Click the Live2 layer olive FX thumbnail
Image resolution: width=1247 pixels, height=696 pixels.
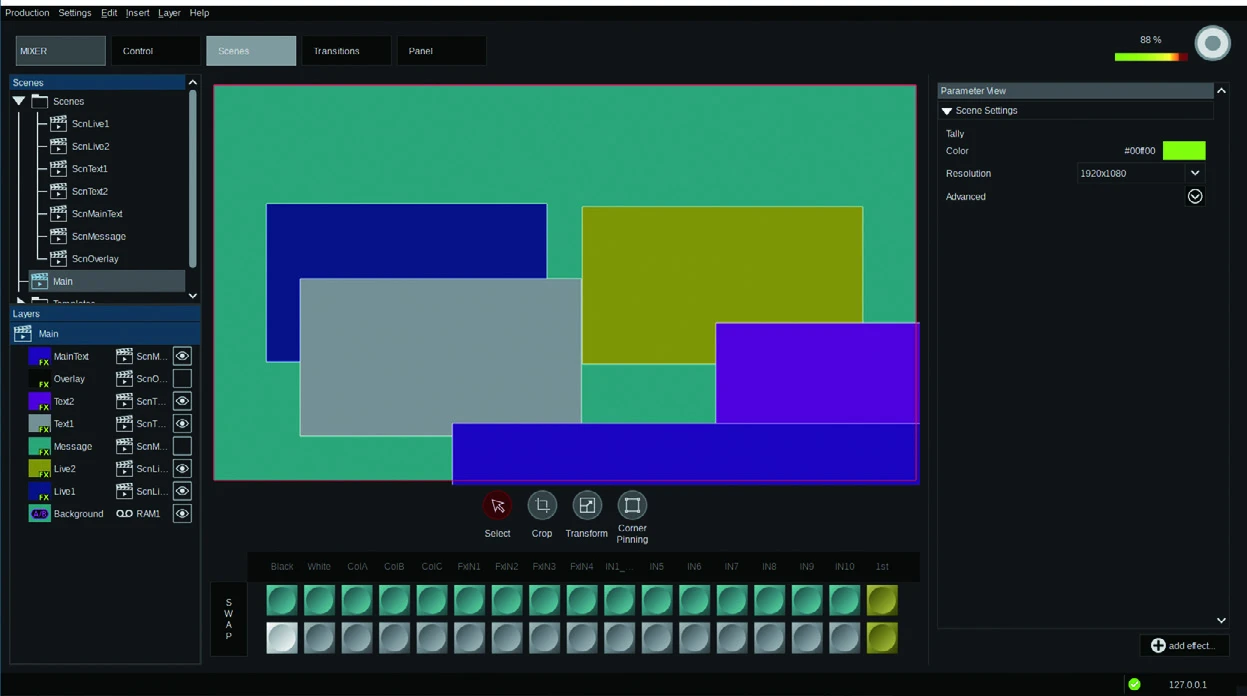click(x=39, y=468)
